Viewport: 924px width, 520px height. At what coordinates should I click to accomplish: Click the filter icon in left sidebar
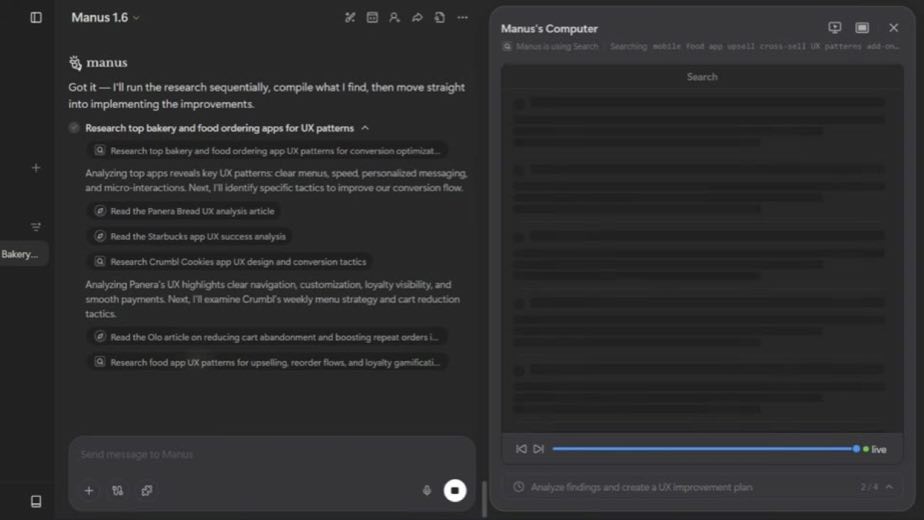[36, 227]
